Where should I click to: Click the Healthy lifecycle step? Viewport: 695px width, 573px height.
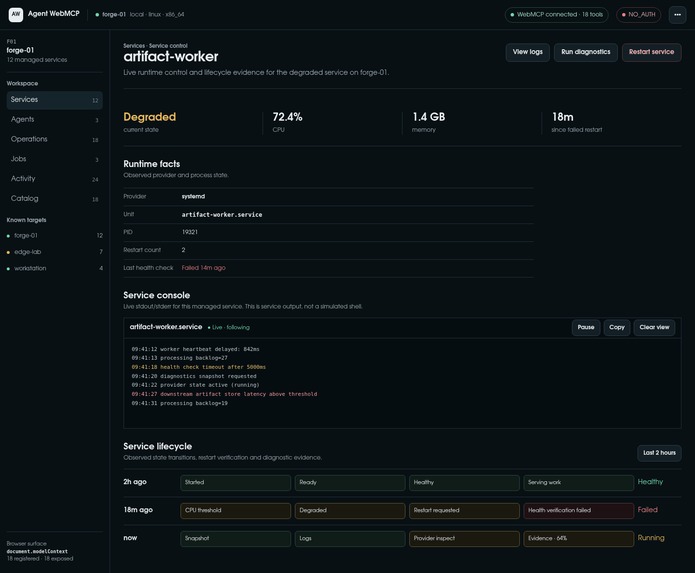click(x=464, y=483)
